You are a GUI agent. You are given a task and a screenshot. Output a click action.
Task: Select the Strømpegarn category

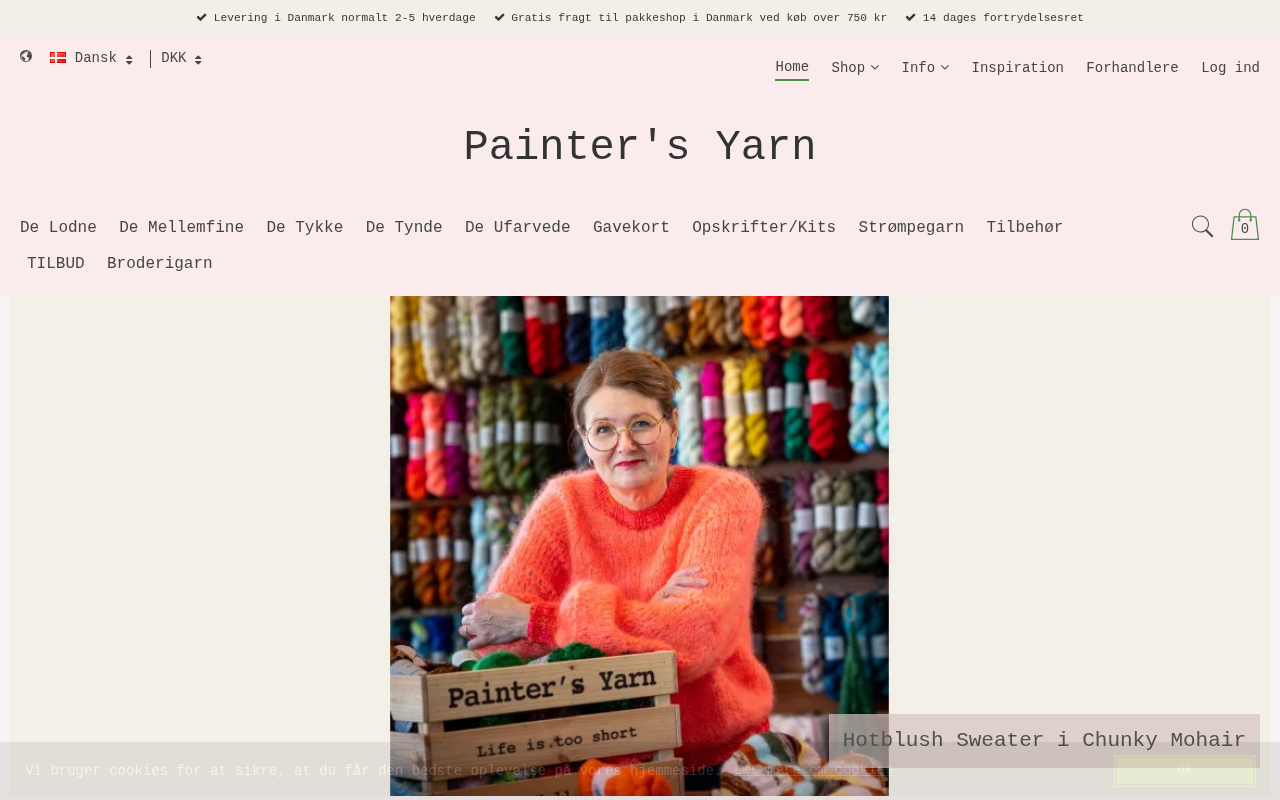point(911,227)
